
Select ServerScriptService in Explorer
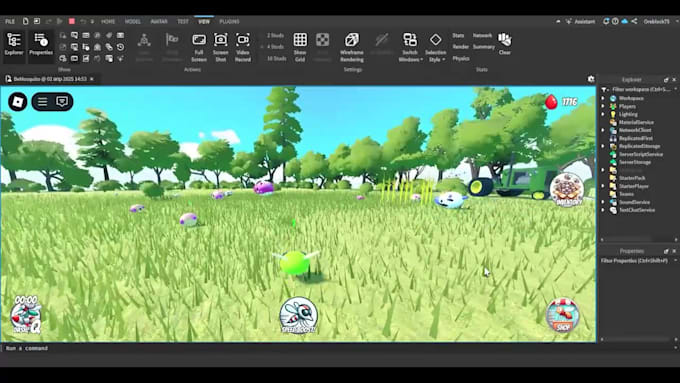[x=641, y=154]
